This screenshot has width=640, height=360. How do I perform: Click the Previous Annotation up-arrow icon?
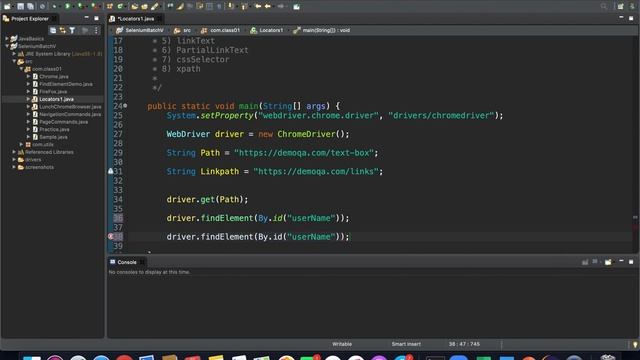(x=244, y=6)
